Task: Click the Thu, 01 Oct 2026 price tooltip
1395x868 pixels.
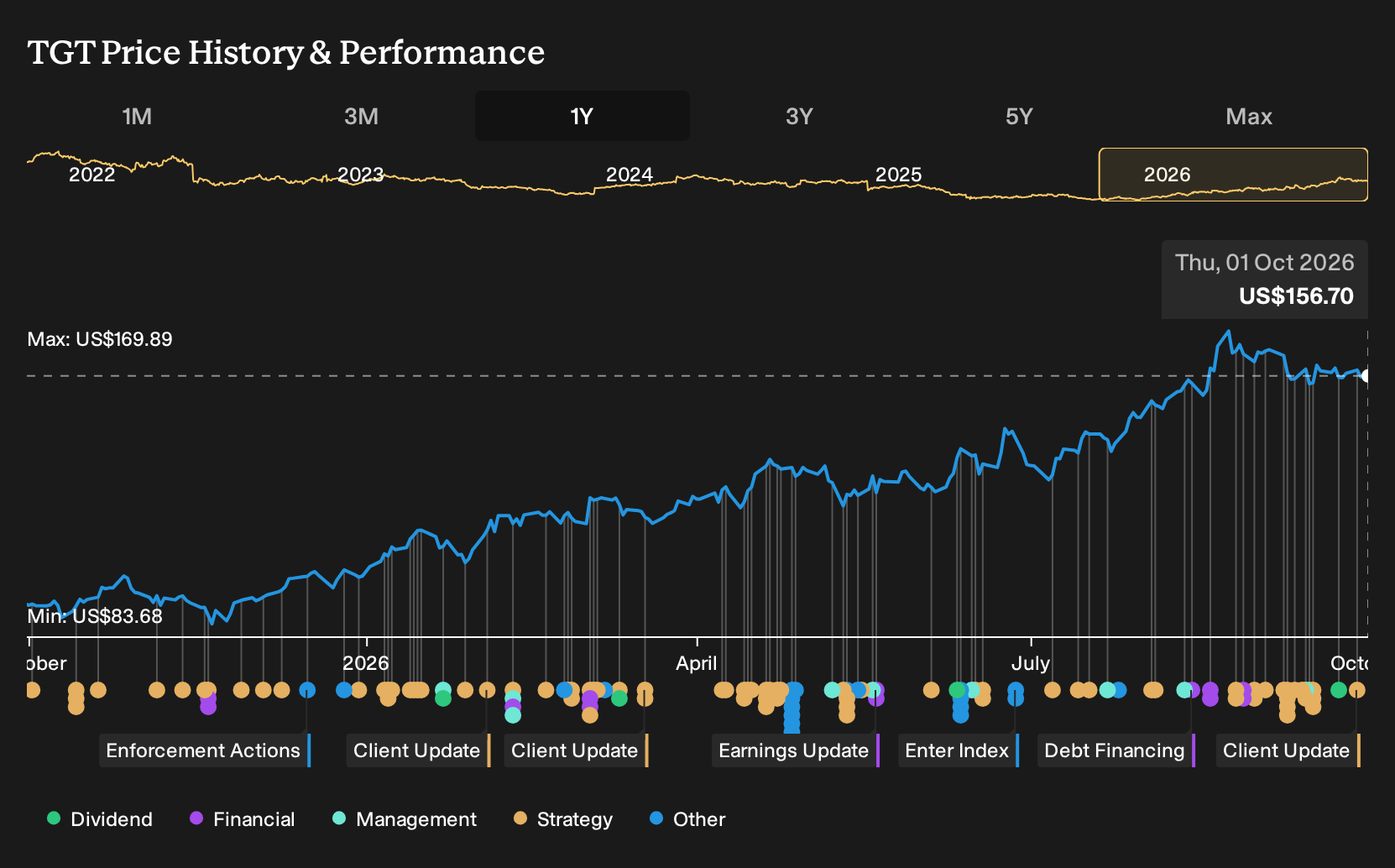Action: (x=1264, y=280)
